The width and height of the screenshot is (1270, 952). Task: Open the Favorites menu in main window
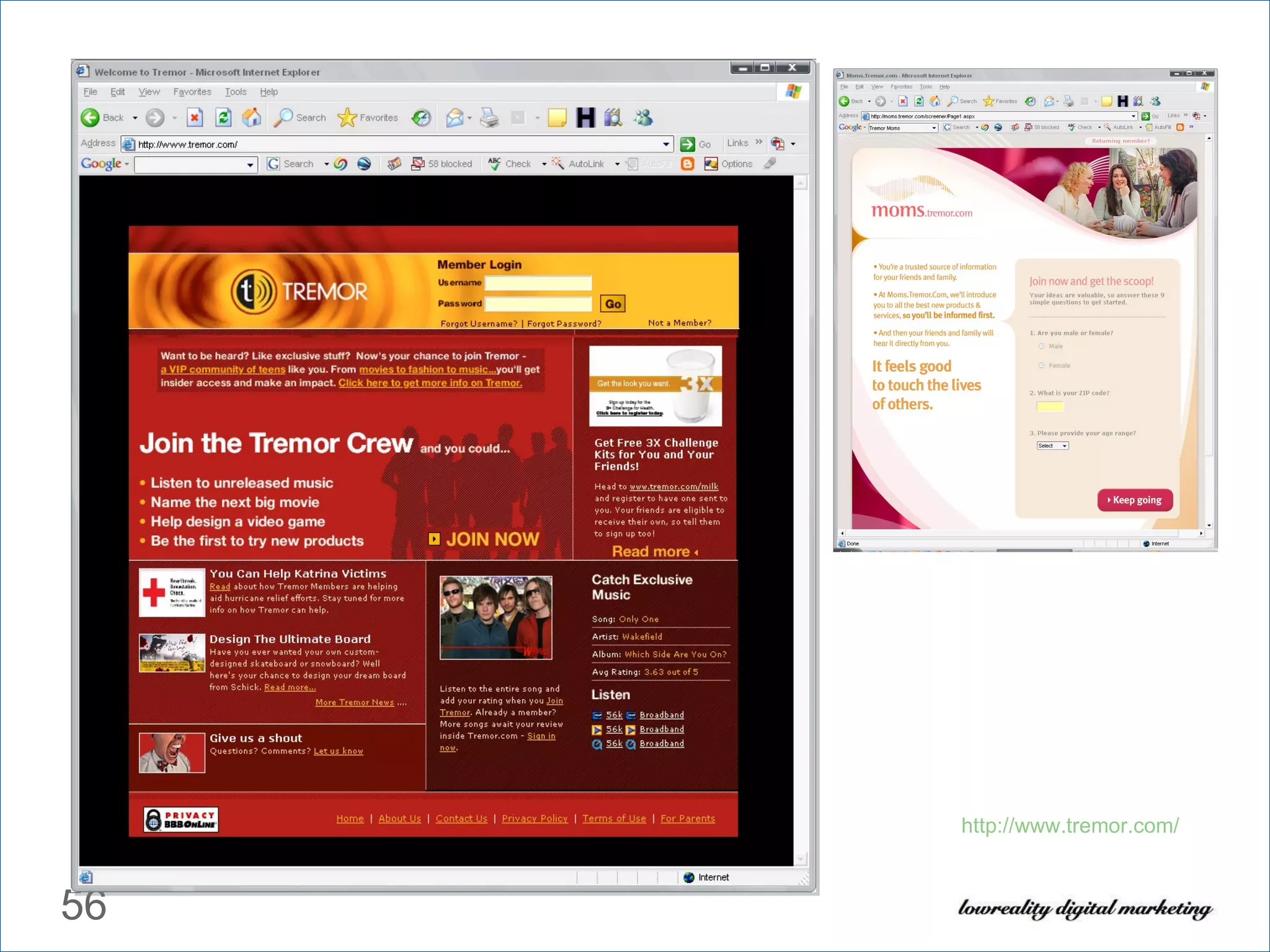point(192,92)
